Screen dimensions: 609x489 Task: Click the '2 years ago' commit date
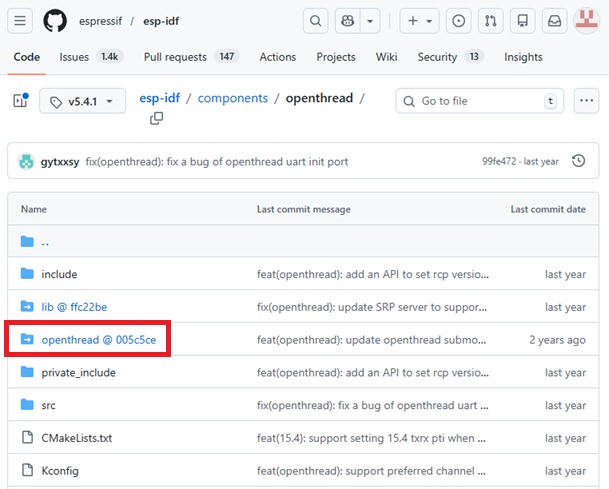point(557,340)
